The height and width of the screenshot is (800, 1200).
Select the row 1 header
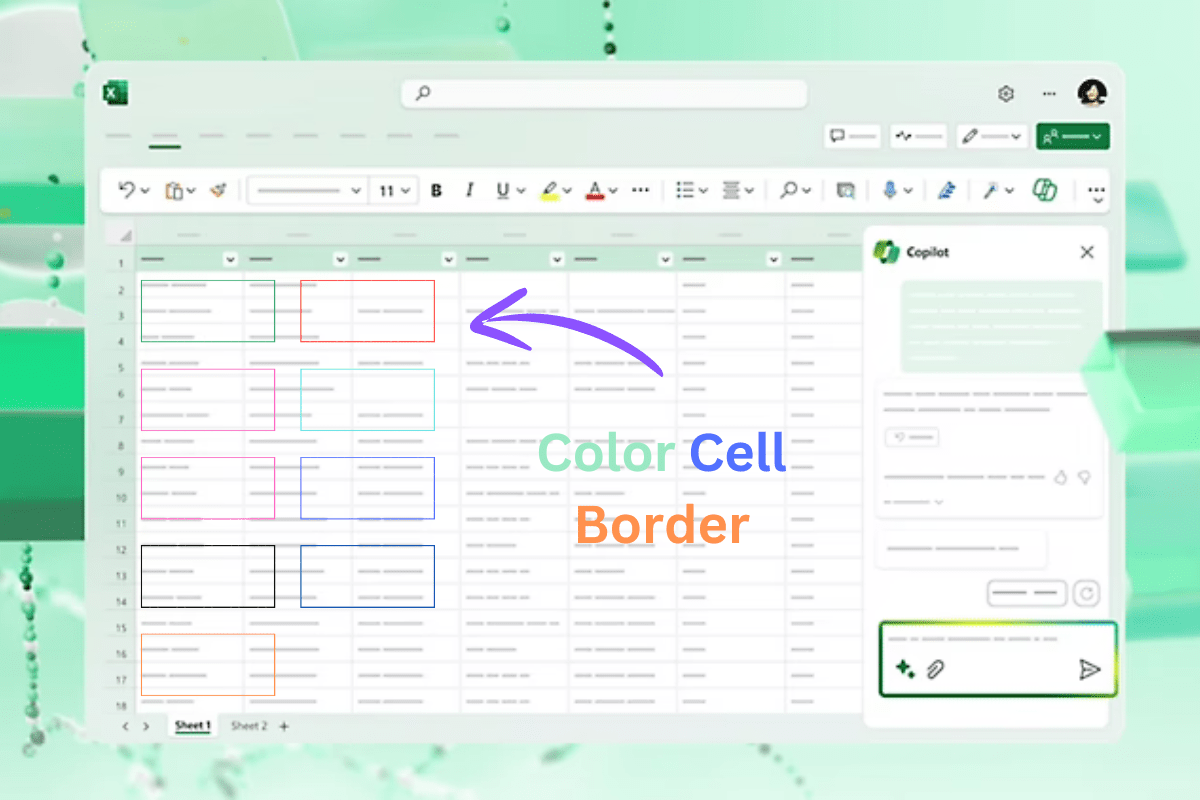(120, 263)
